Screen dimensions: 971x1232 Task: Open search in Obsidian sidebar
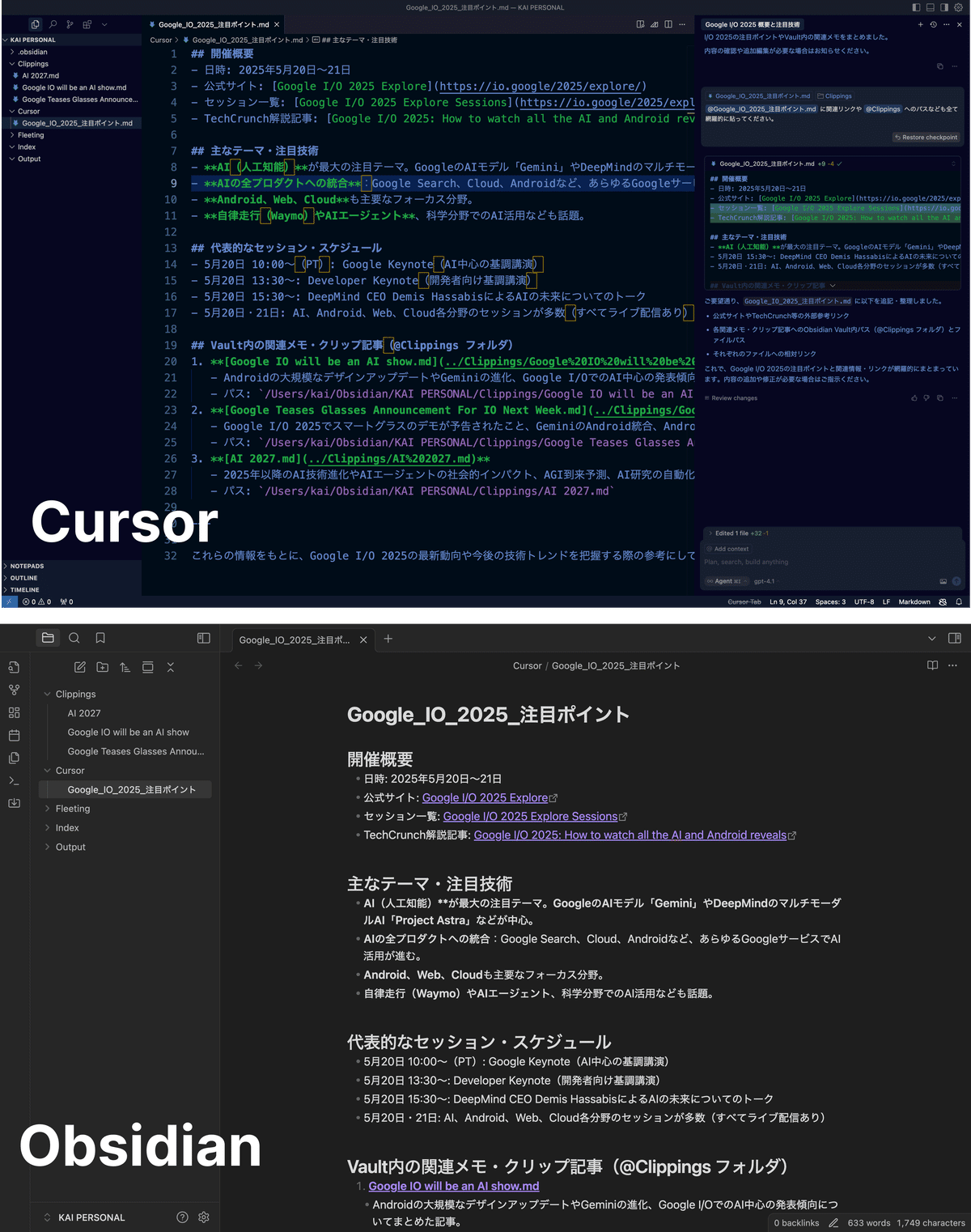(x=74, y=638)
